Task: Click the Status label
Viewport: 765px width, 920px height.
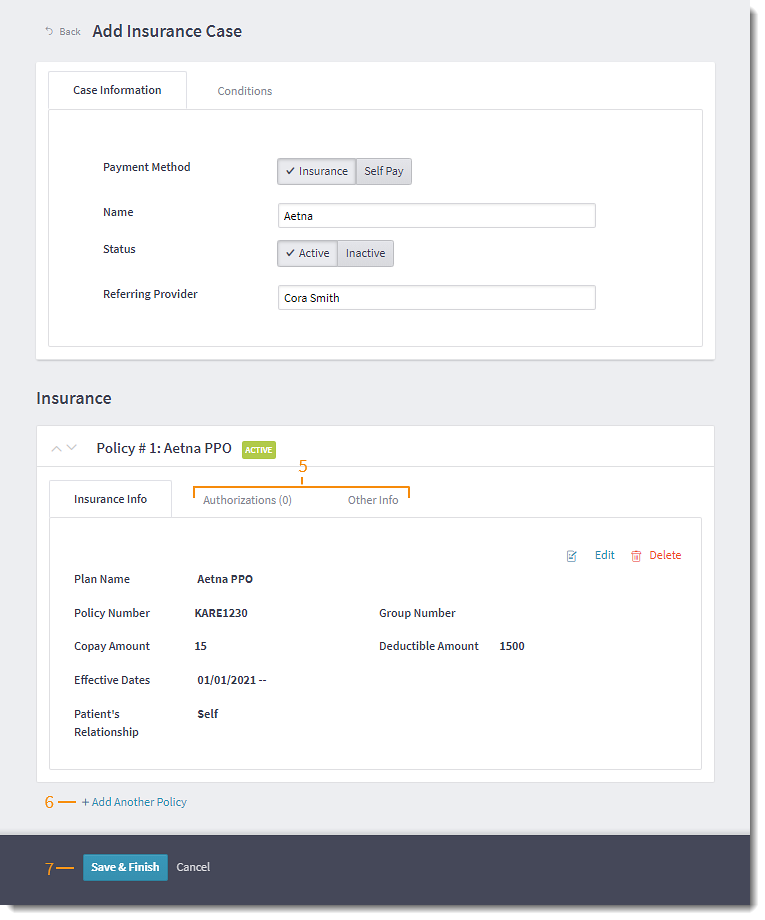Action: [119, 250]
